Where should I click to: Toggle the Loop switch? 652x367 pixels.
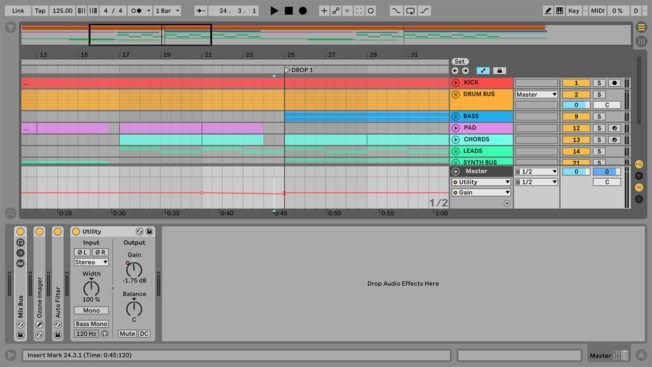(410, 11)
